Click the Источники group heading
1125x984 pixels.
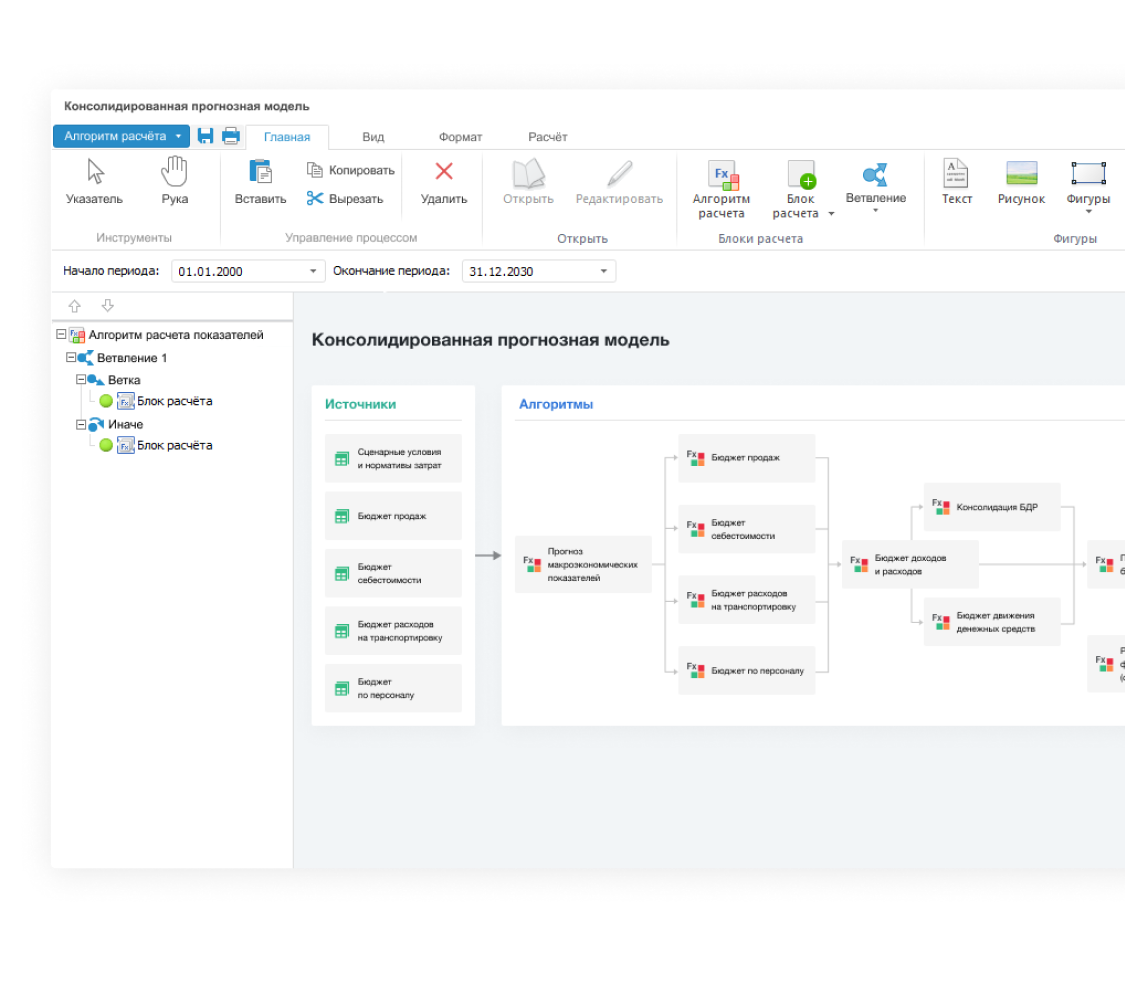pyautogui.click(x=360, y=404)
